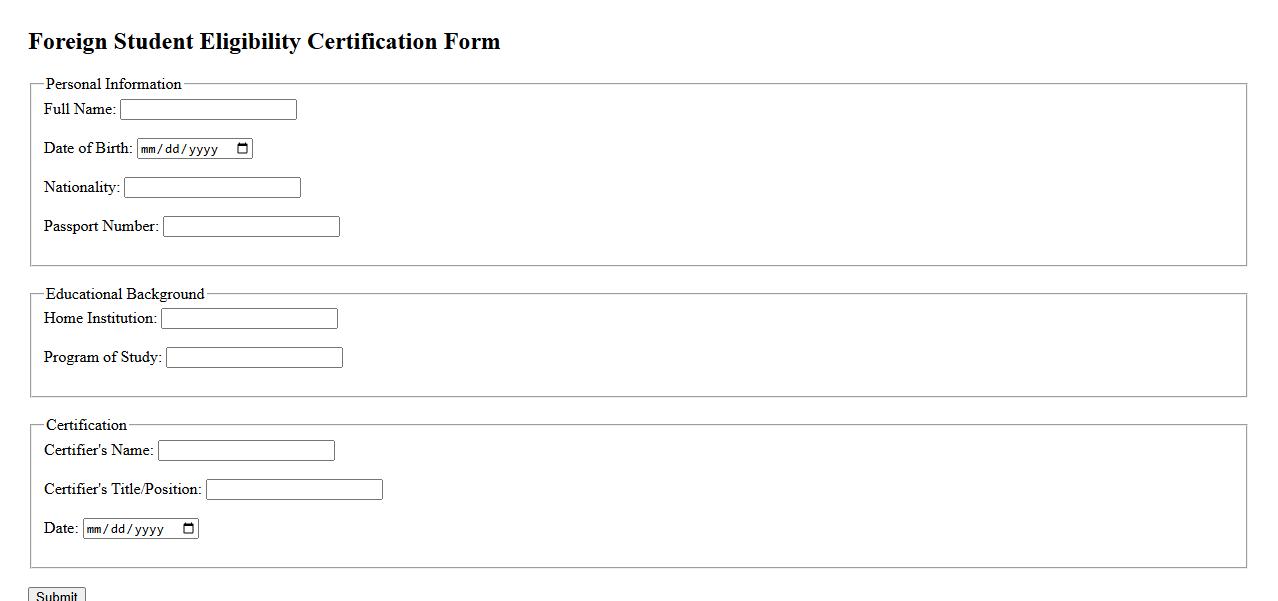Focus the Nationality input box
The image size is (1278, 601).
212,188
